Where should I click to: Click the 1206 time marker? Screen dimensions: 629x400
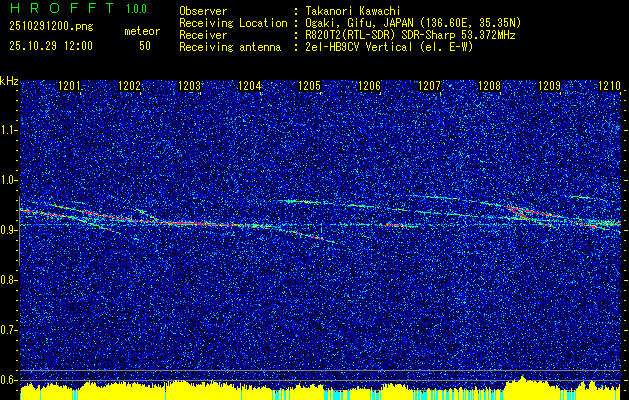pos(369,85)
